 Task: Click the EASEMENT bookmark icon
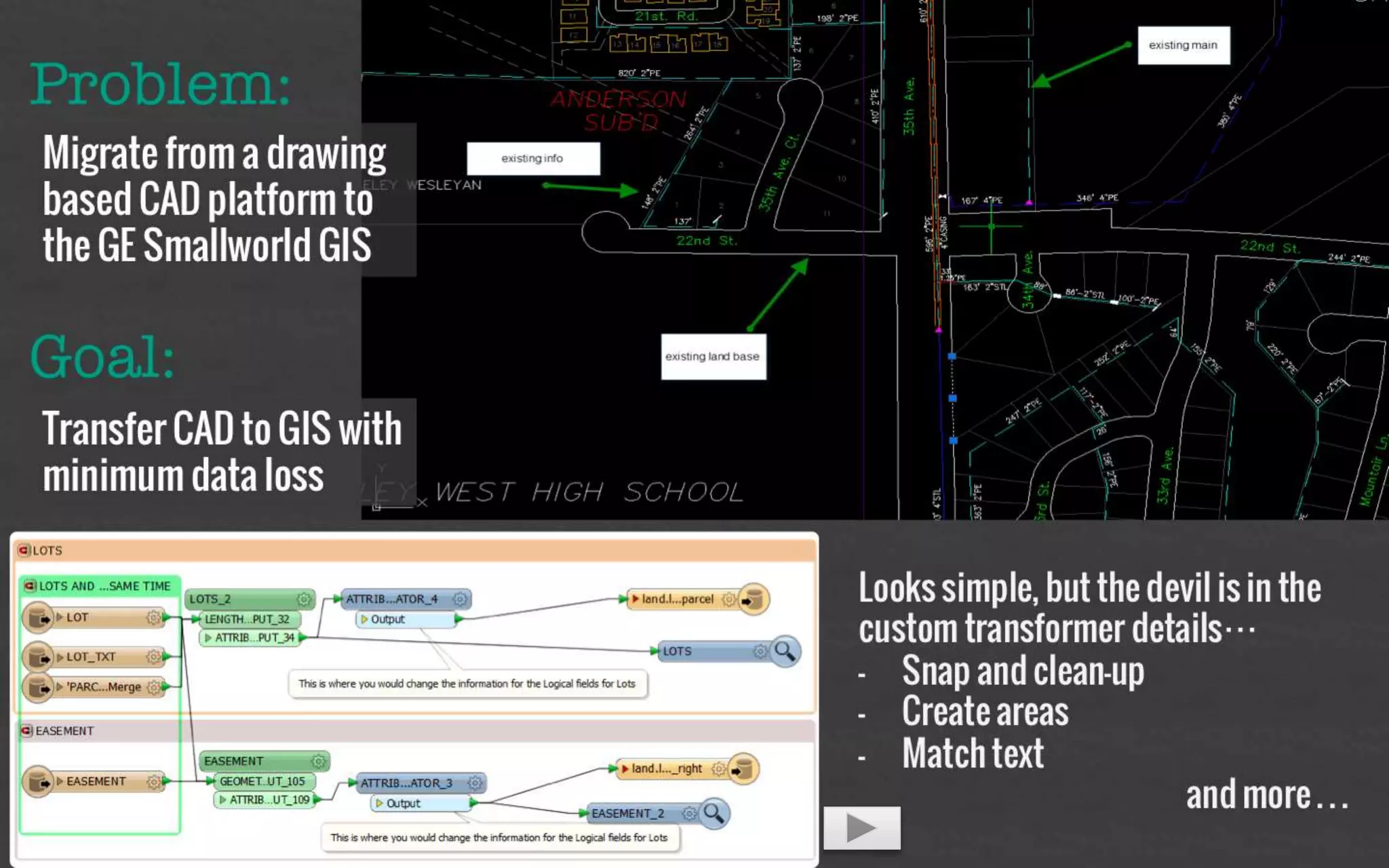[x=26, y=730]
